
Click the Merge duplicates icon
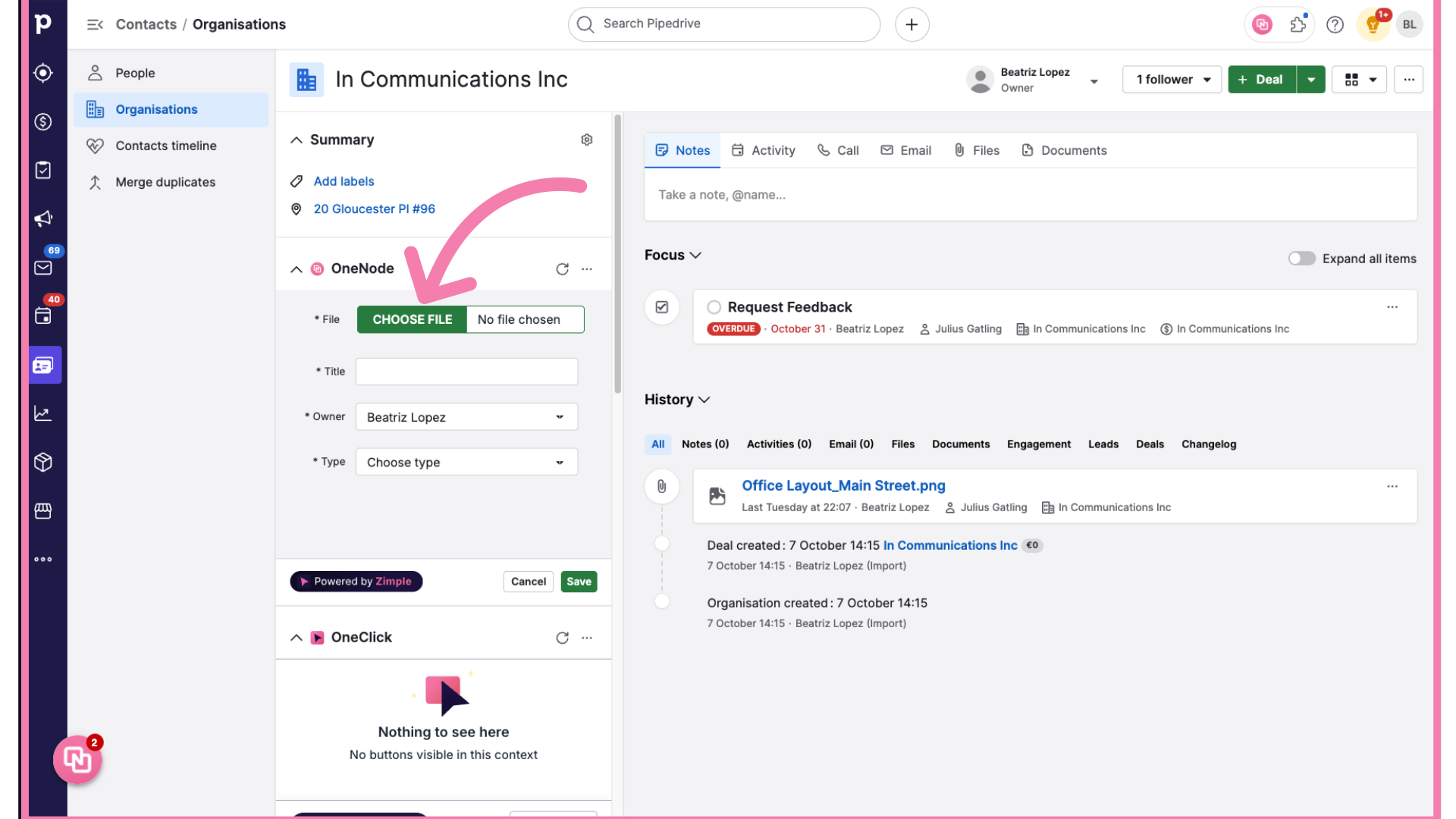click(x=94, y=181)
